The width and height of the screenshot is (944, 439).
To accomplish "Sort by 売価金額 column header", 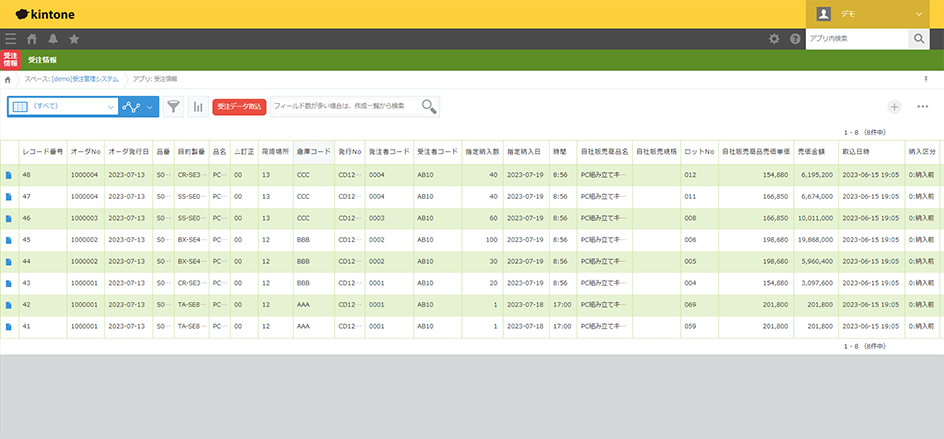I will pos(812,151).
